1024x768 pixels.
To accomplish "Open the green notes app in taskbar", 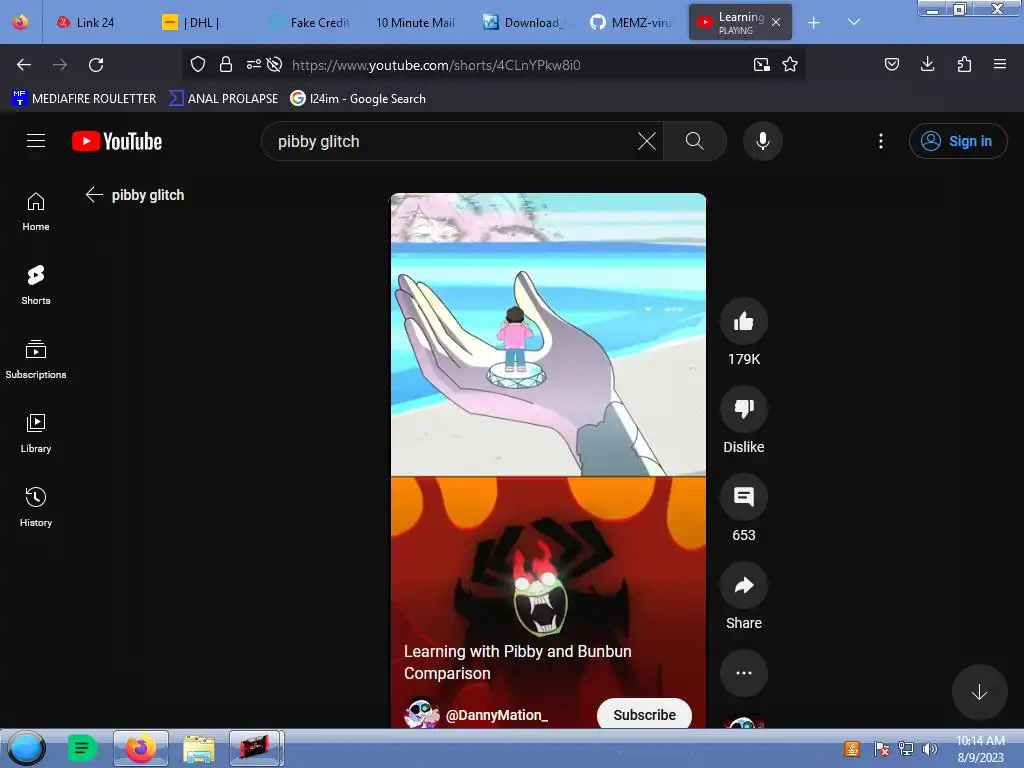I will click(82, 748).
